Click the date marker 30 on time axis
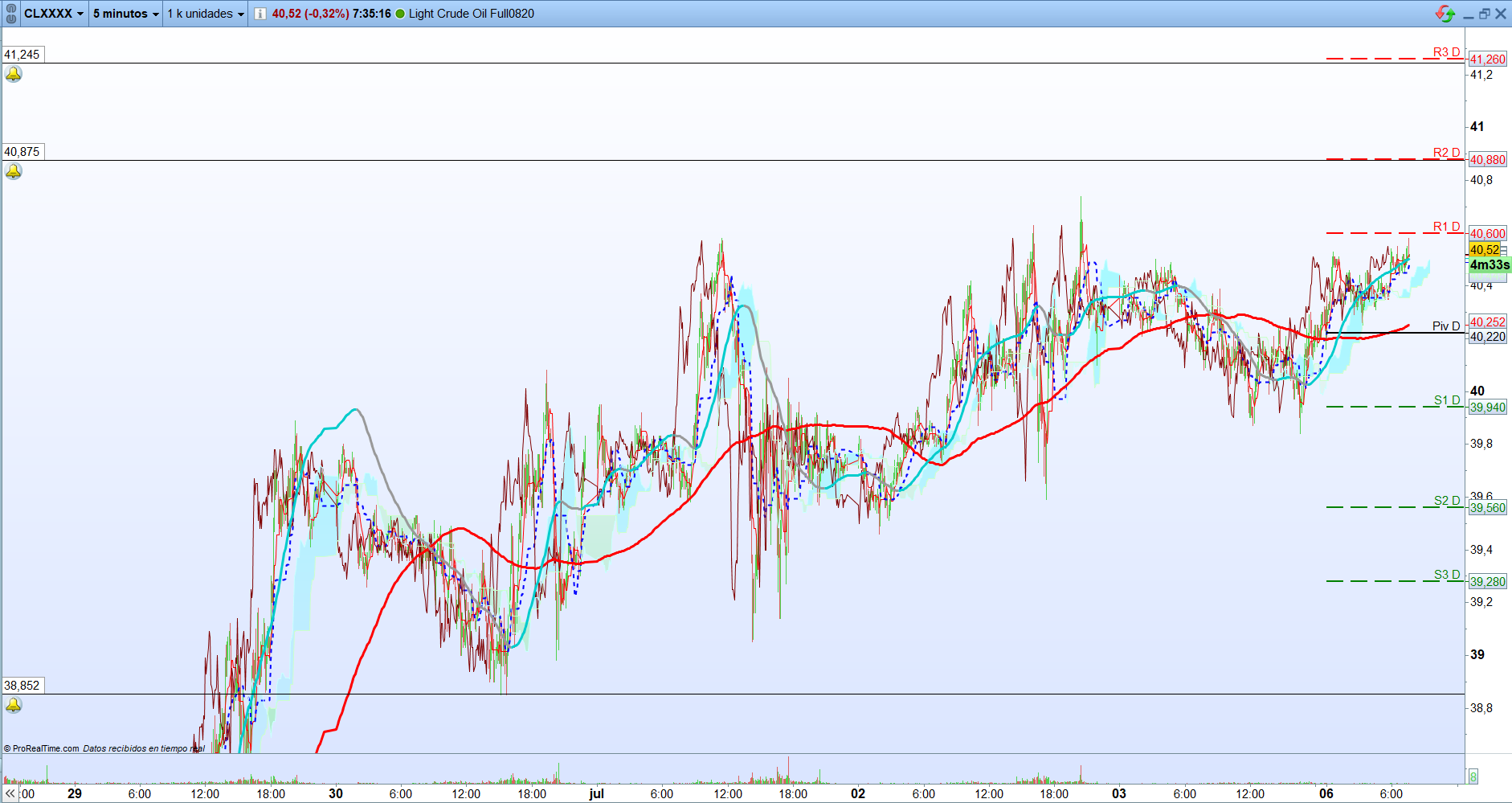The height and width of the screenshot is (803, 1512). click(x=336, y=793)
